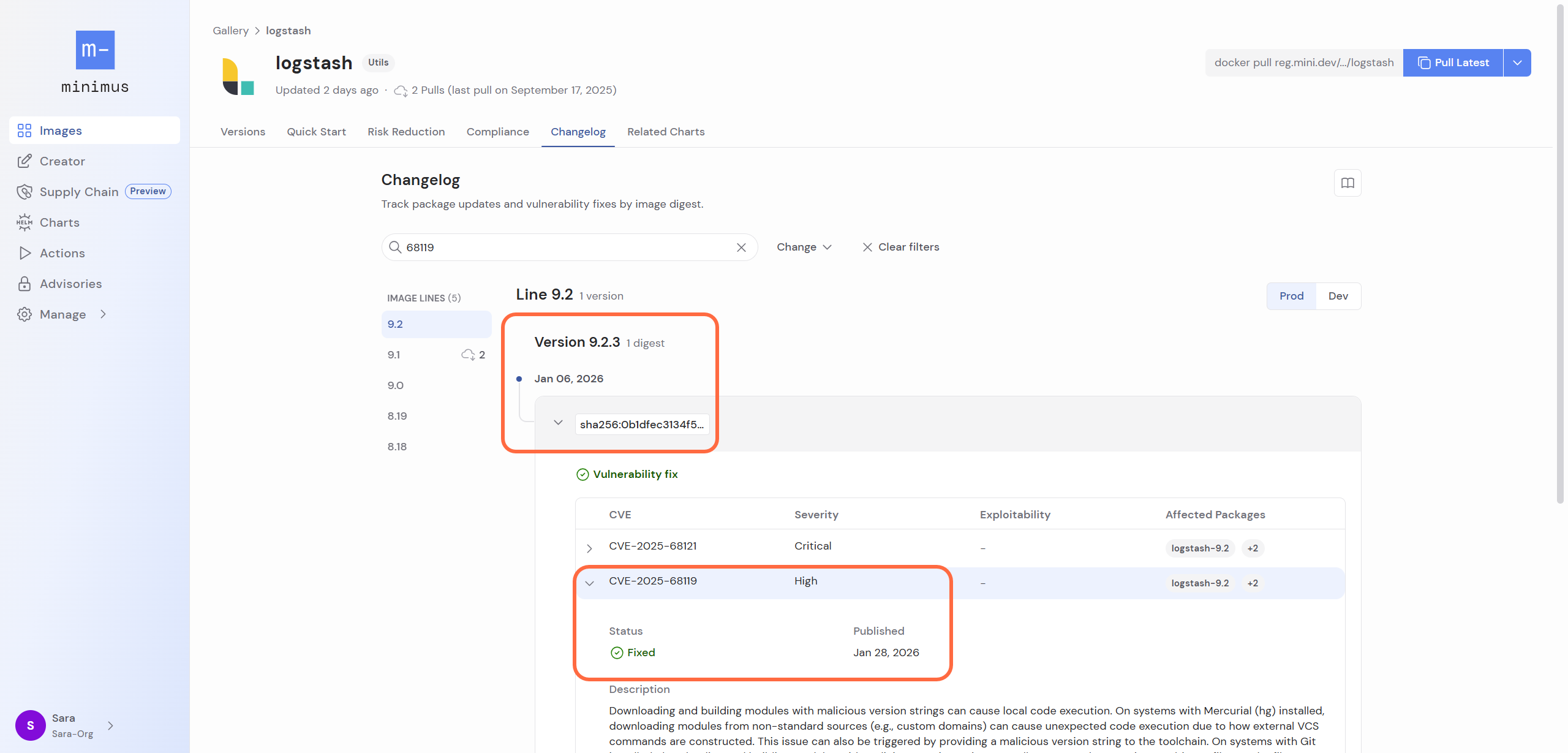This screenshot has width=1568, height=753.
Task: Select image line 9.1
Action: point(394,355)
